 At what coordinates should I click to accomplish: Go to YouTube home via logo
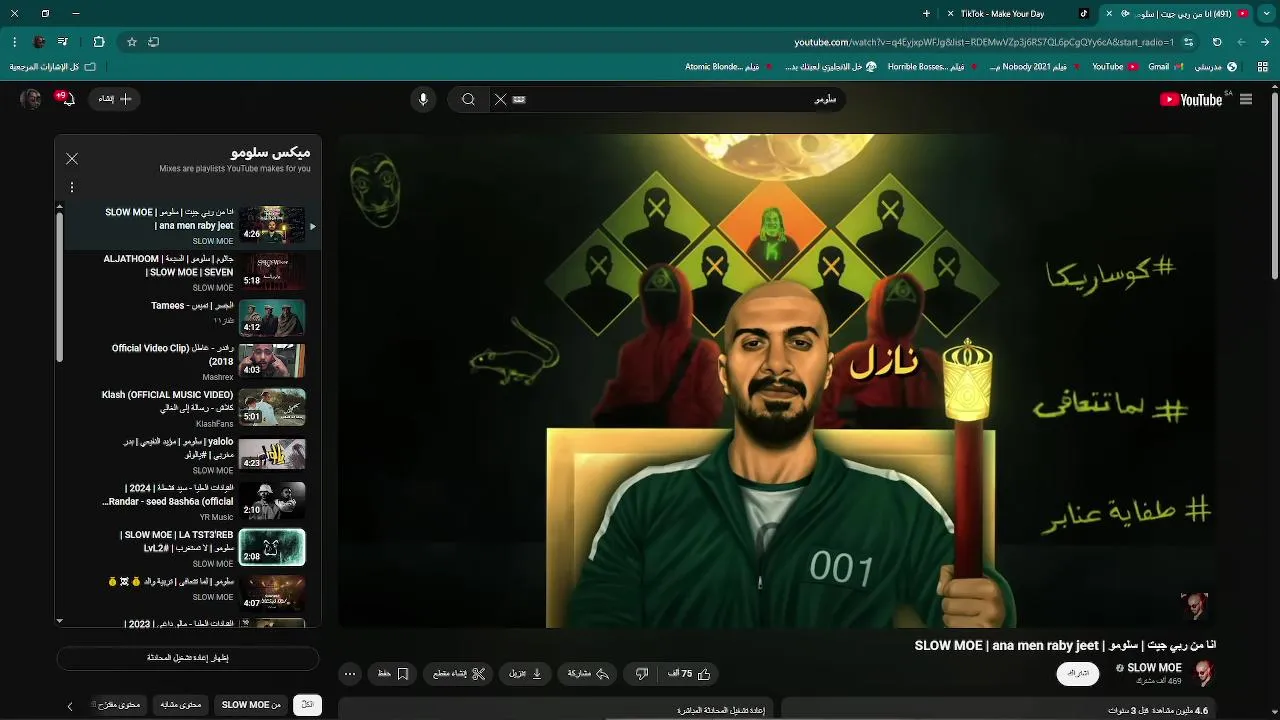[x=1190, y=99]
